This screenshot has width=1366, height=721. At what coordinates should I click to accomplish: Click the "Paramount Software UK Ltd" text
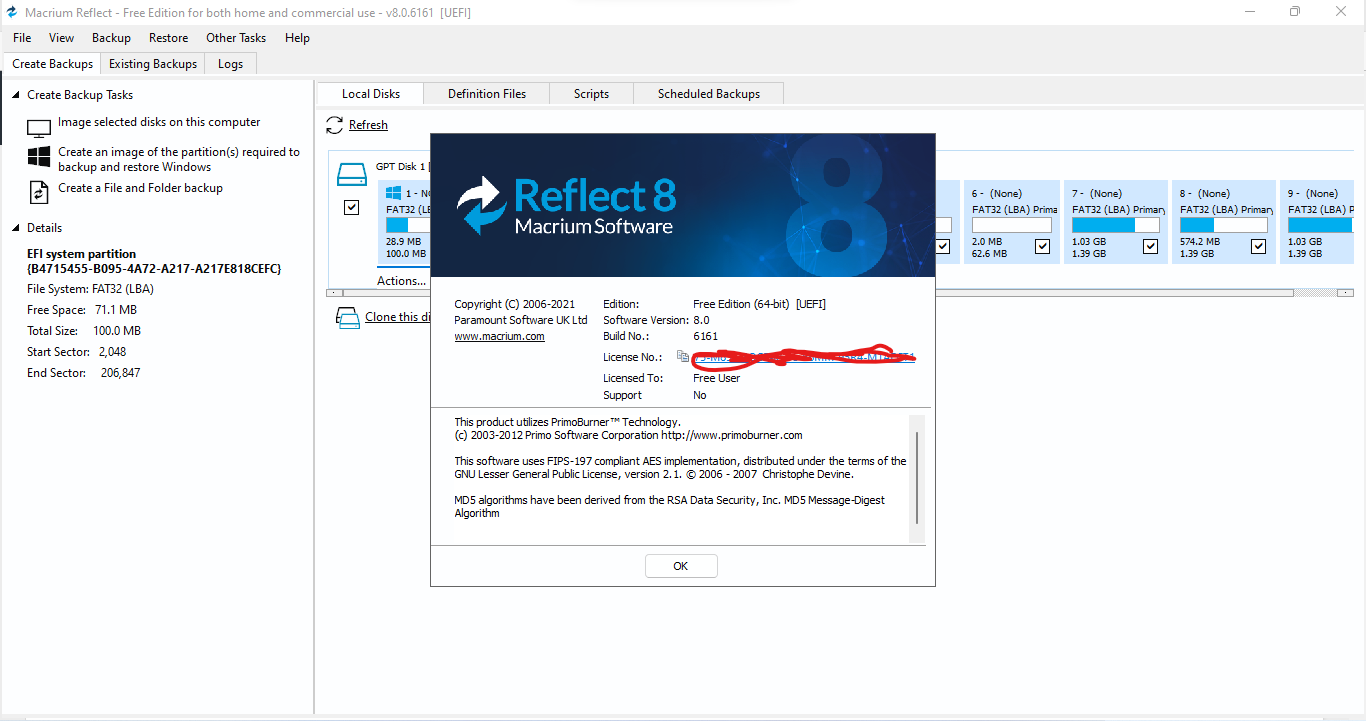pos(521,320)
